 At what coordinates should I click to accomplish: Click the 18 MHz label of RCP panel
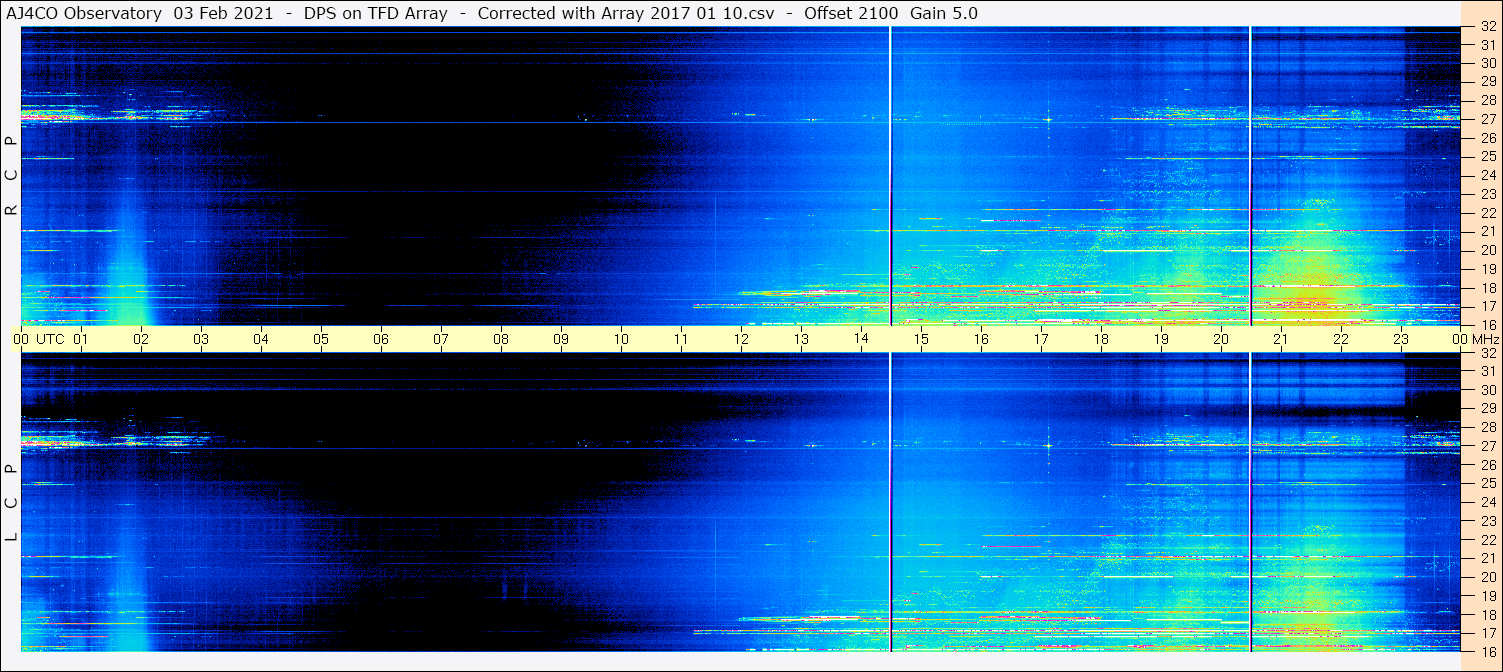1487,287
